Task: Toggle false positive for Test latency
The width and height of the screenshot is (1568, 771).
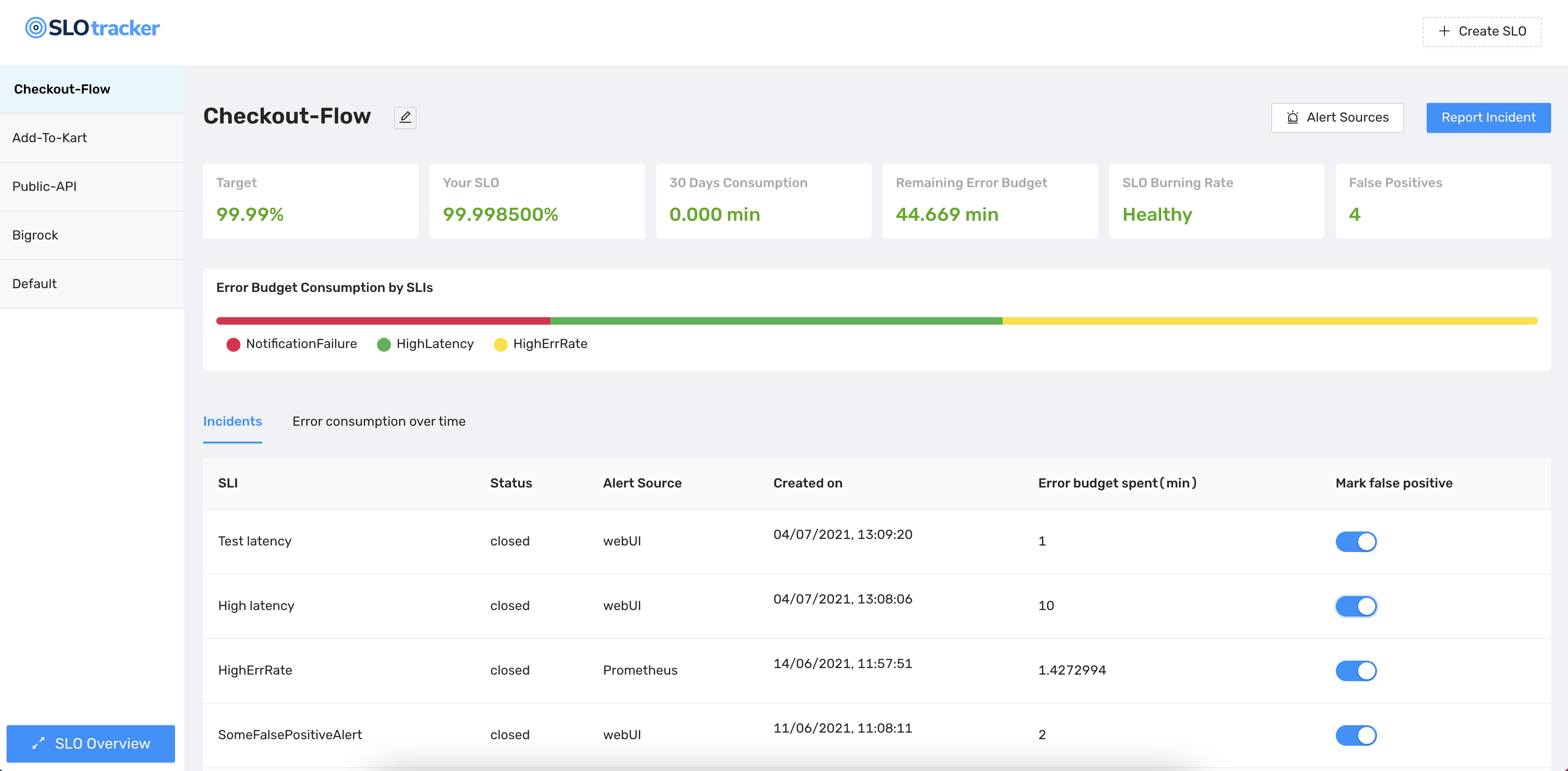Action: (x=1356, y=541)
